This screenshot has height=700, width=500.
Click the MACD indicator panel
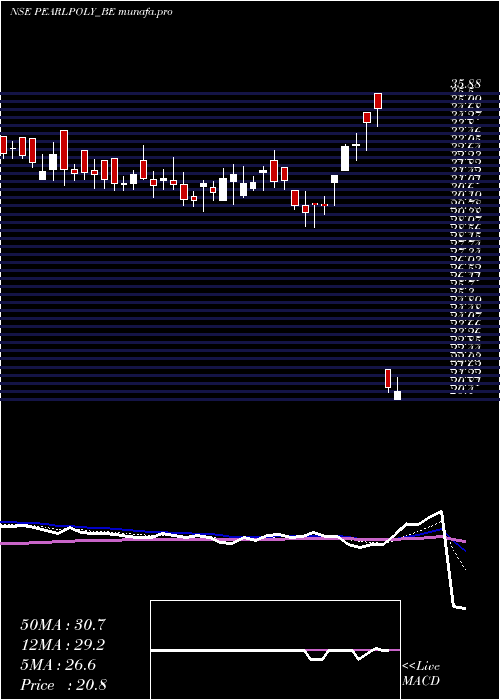275,650
